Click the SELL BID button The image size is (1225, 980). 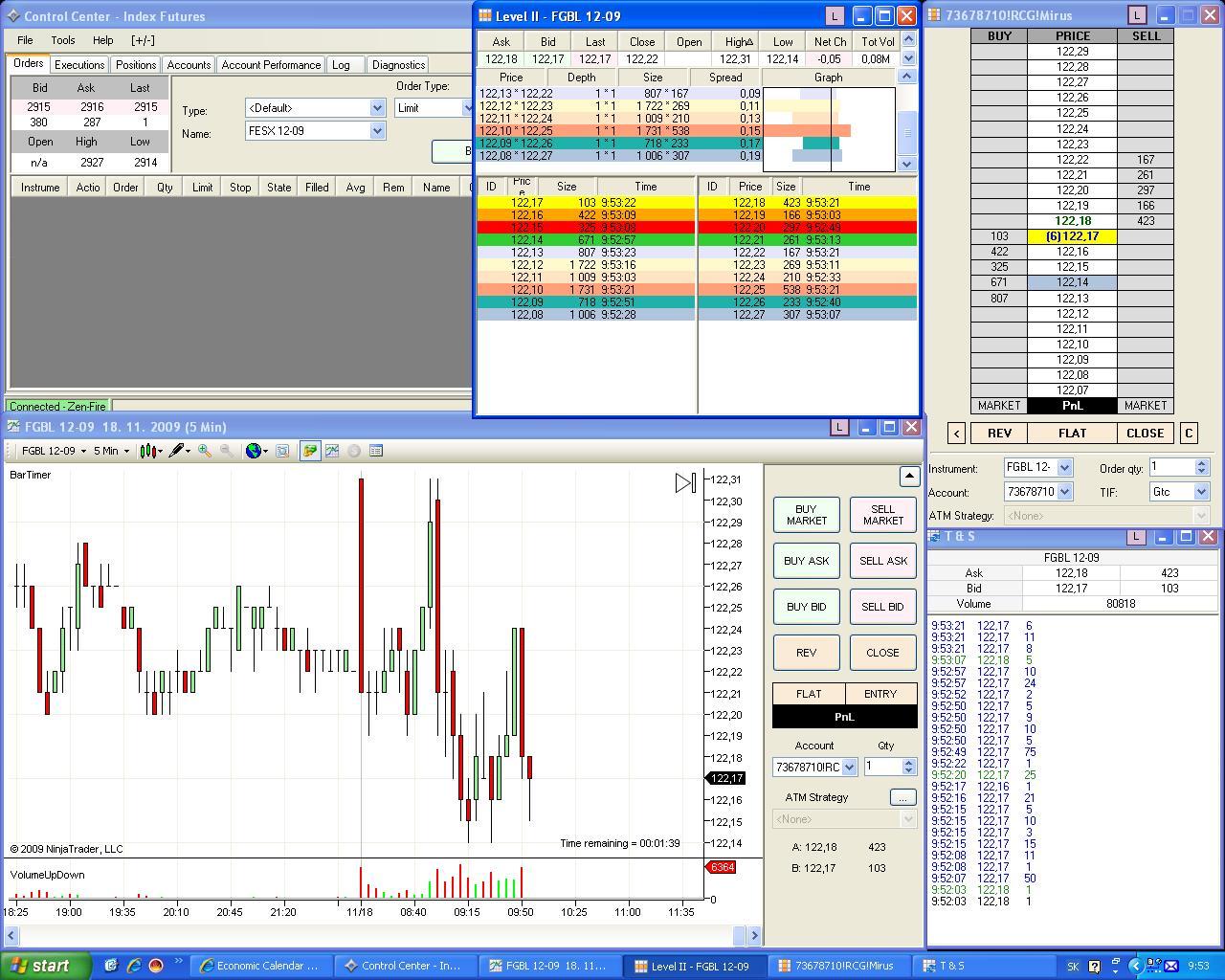883,607
